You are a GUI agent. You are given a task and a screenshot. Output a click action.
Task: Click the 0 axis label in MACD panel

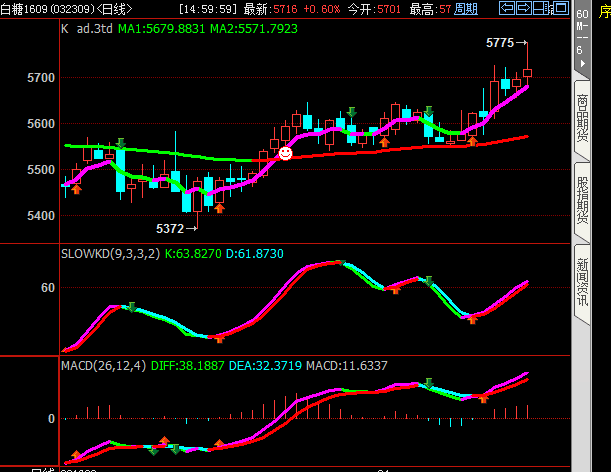51,419
